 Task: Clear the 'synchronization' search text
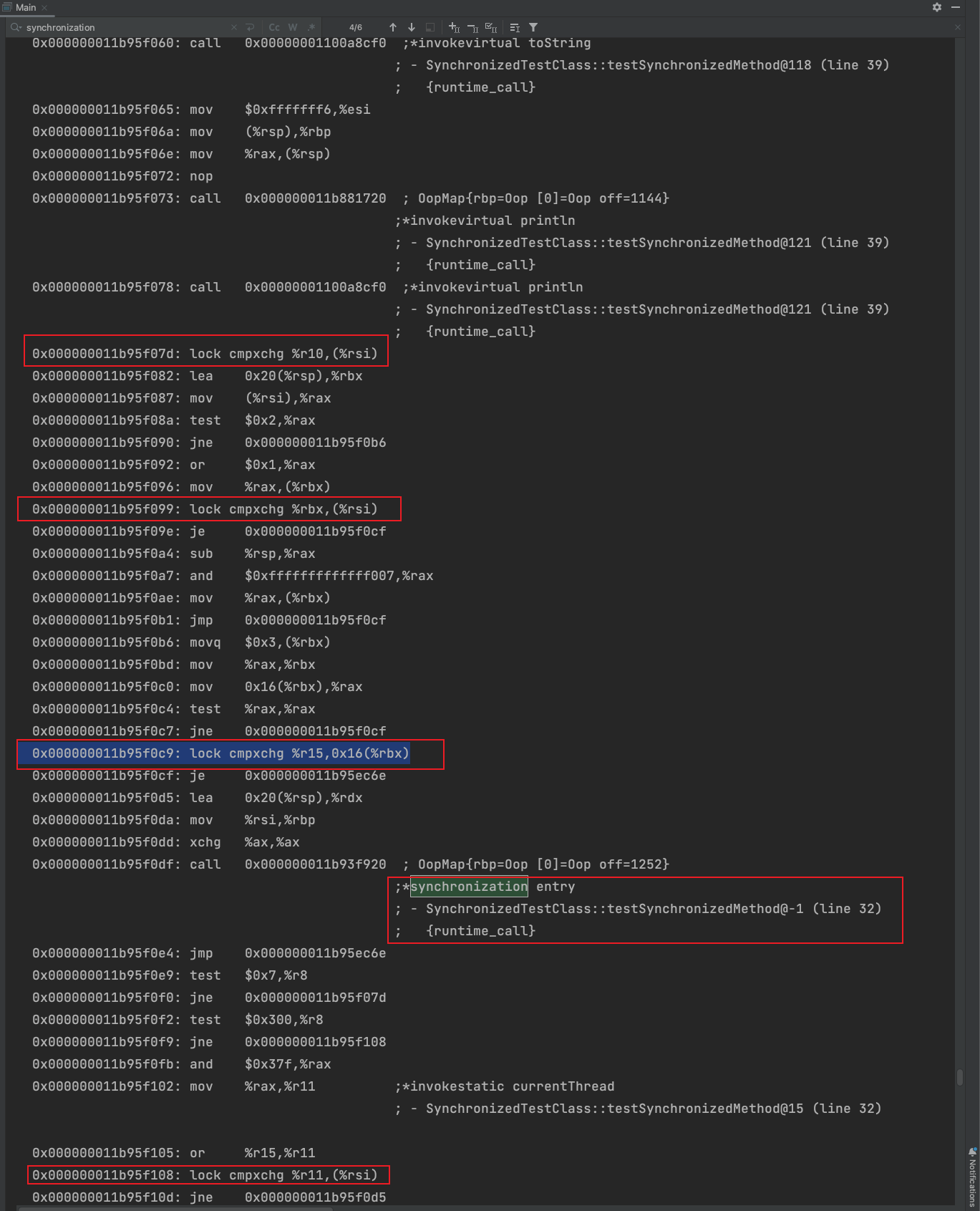234,27
